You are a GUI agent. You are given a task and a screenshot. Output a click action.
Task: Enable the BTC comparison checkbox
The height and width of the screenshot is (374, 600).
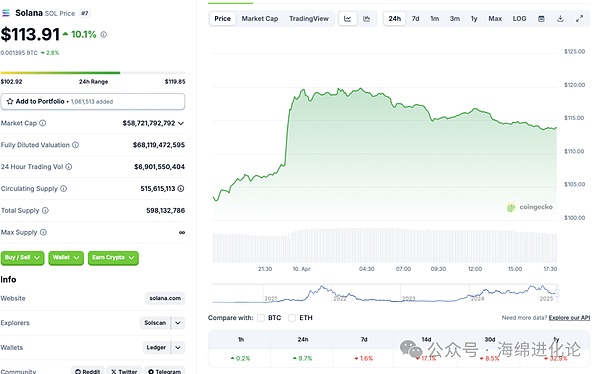261,318
